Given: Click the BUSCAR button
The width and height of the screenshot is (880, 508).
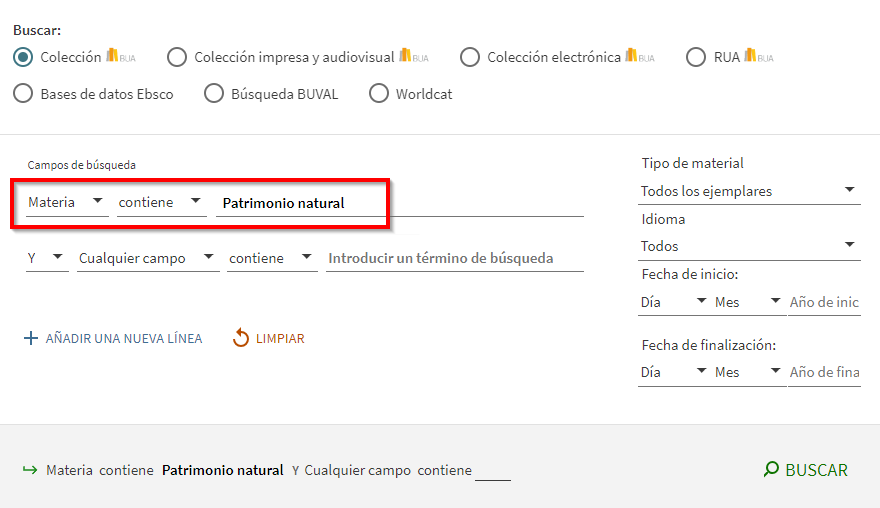Looking at the screenshot, I should (x=806, y=470).
